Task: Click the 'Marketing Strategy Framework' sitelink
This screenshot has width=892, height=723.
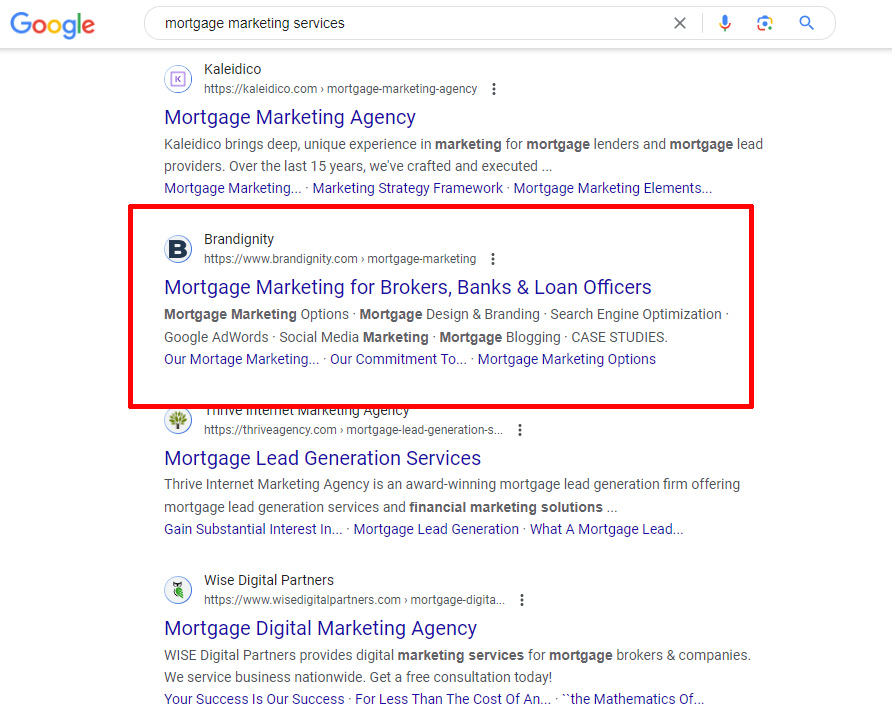Action: [x=407, y=188]
